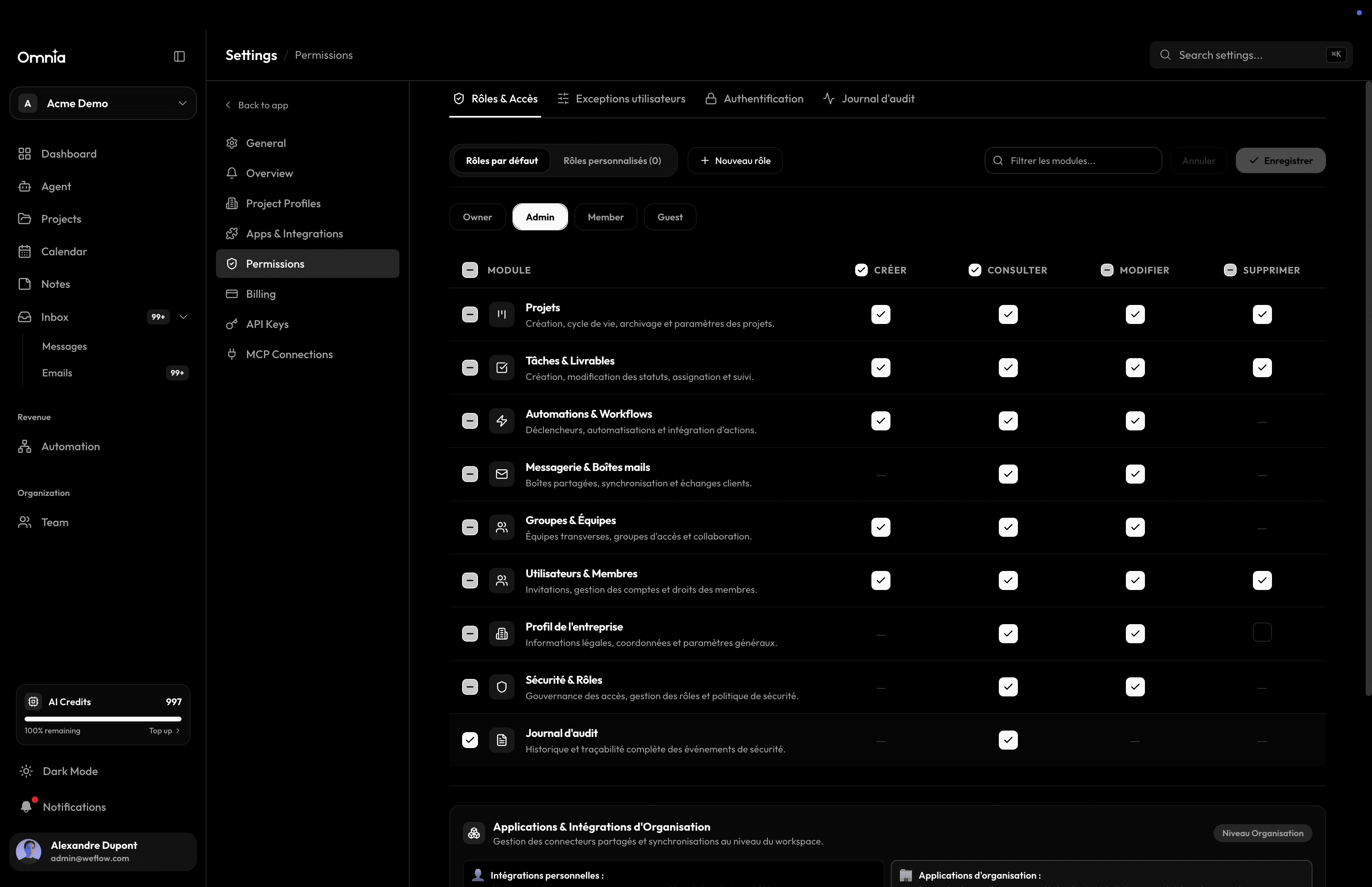This screenshot has height=887, width=1372.
Task: Click the main vertical scrollbar
Action: point(1368,389)
